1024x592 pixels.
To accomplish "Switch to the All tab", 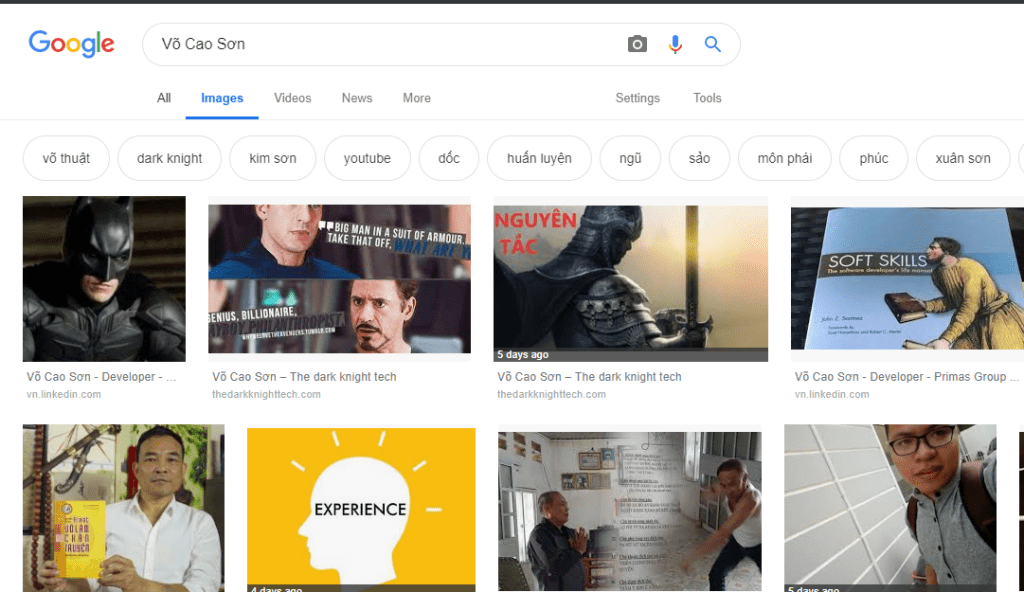I will (x=163, y=98).
